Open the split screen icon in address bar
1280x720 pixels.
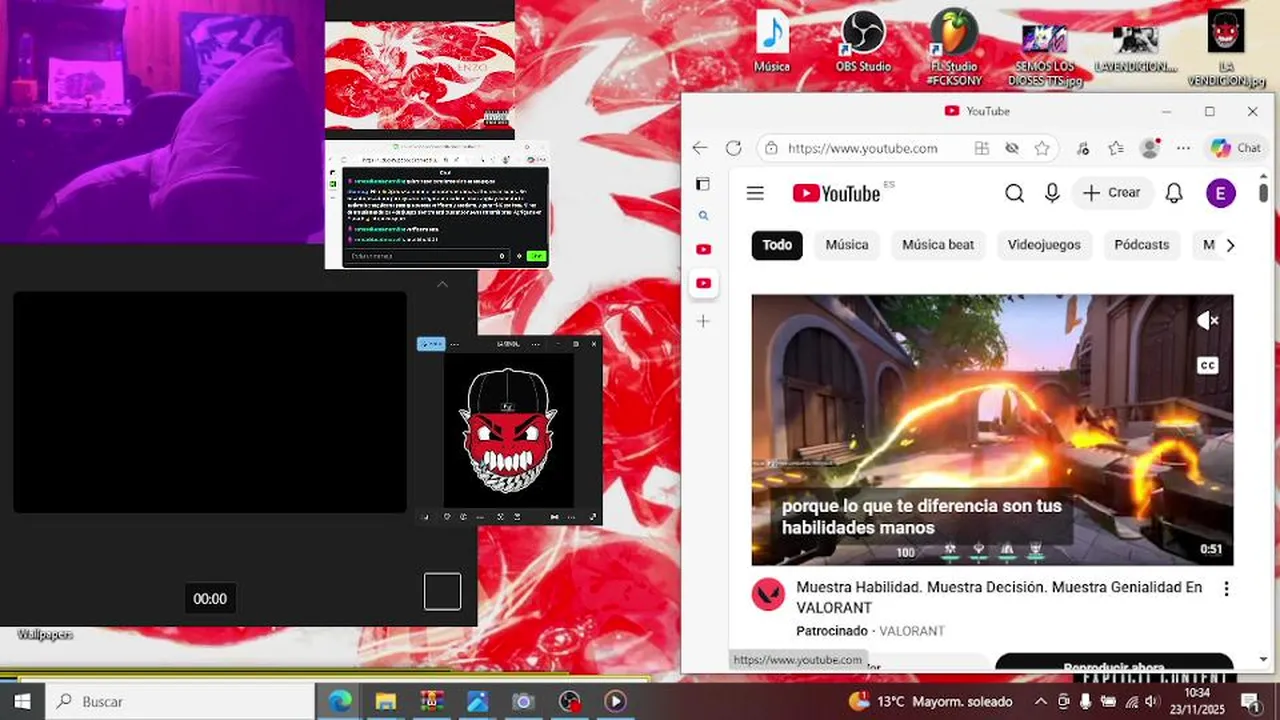982,148
